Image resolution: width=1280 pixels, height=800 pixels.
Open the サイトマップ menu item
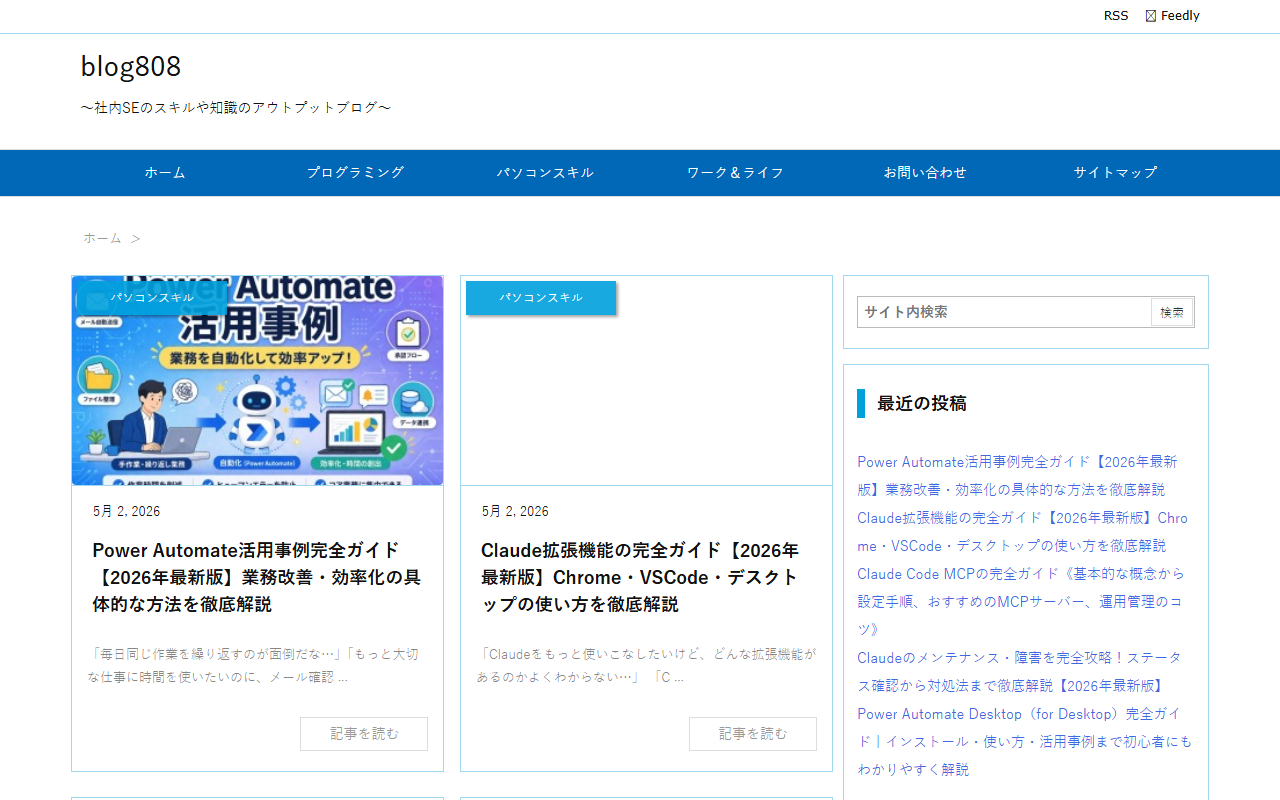pyautogui.click(x=1115, y=173)
